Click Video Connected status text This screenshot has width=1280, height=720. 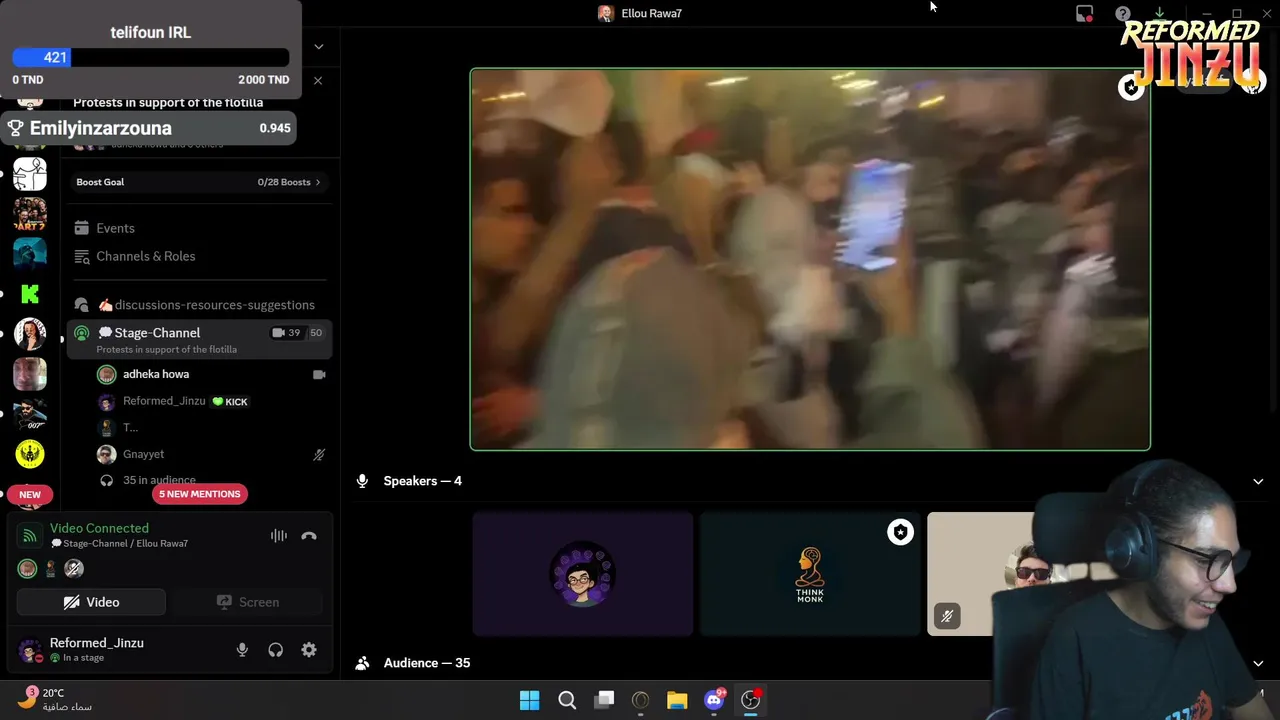click(x=99, y=528)
